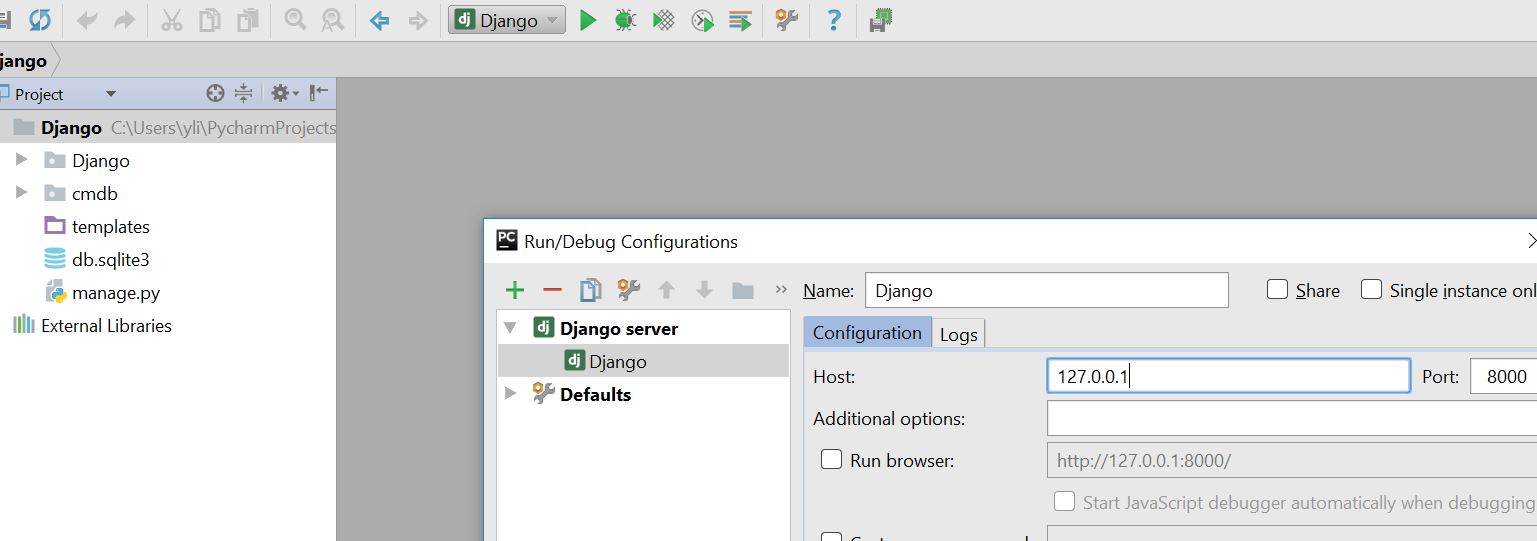Viewport: 1537px width, 541px height.
Task: Switch to the Logs tab
Action: 958,334
